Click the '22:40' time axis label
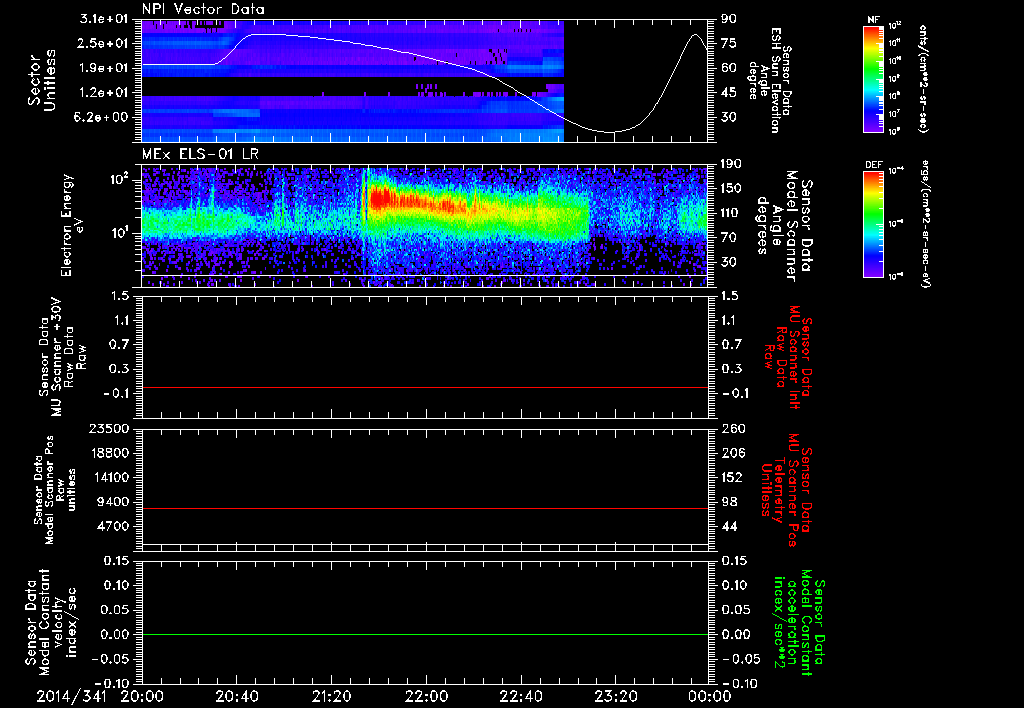The width and height of the screenshot is (1024, 708). [520, 696]
